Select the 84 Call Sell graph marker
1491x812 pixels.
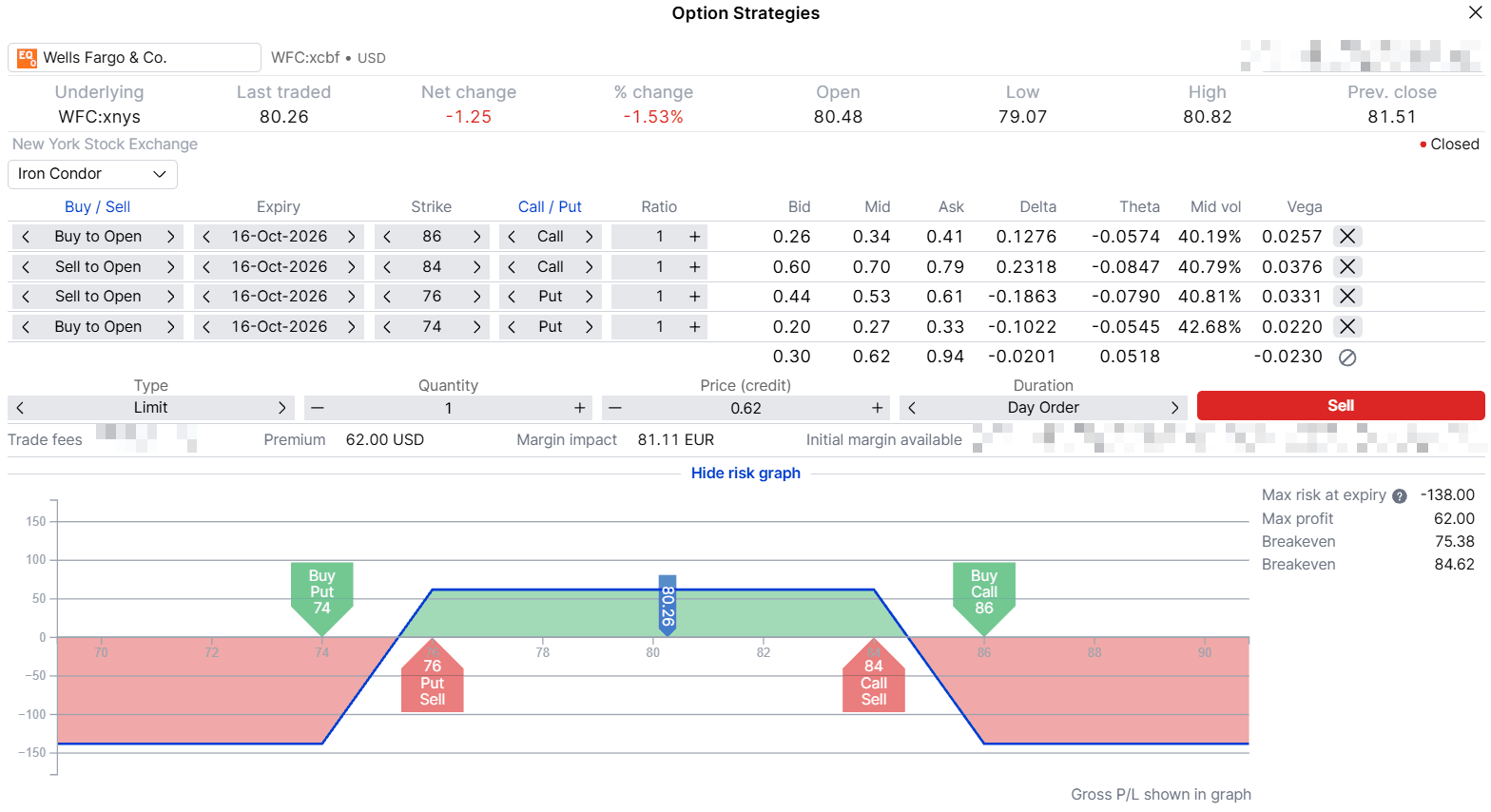click(874, 676)
